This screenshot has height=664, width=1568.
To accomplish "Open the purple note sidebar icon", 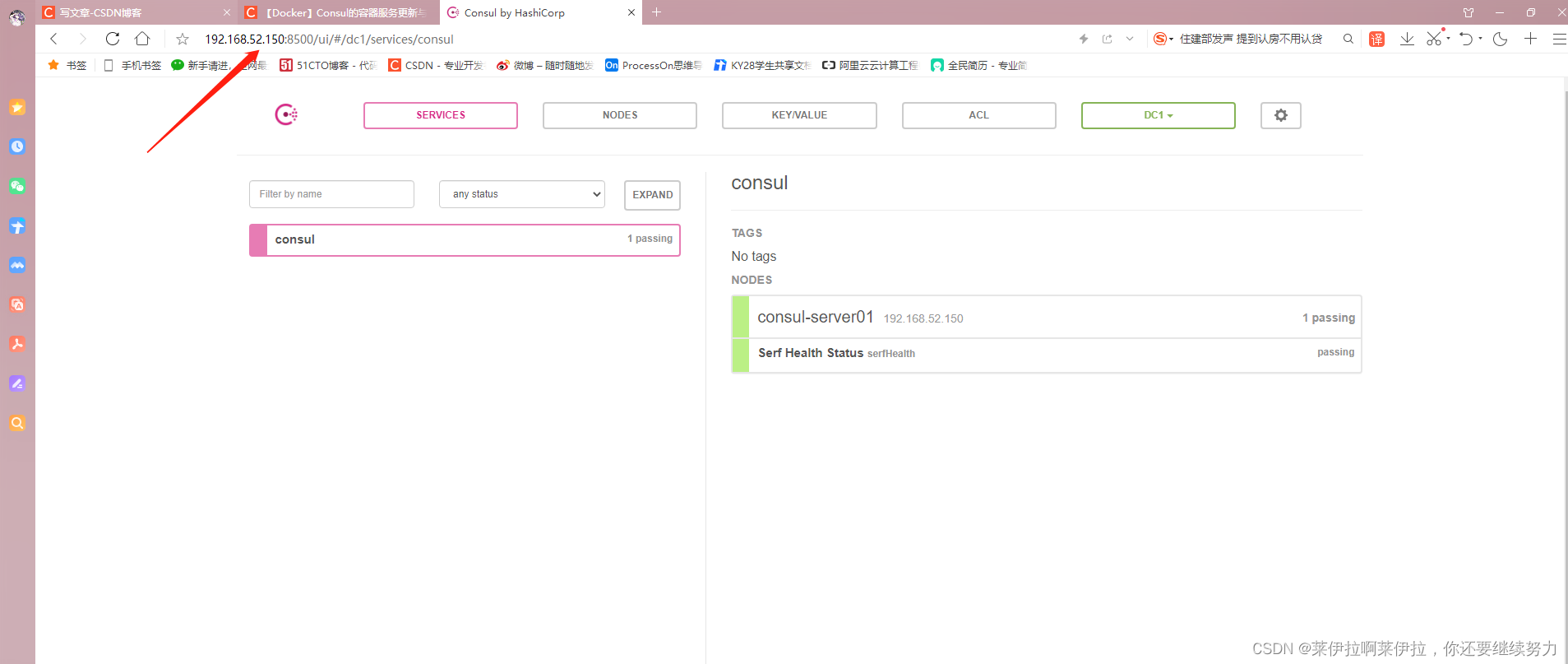I will coord(17,383).
